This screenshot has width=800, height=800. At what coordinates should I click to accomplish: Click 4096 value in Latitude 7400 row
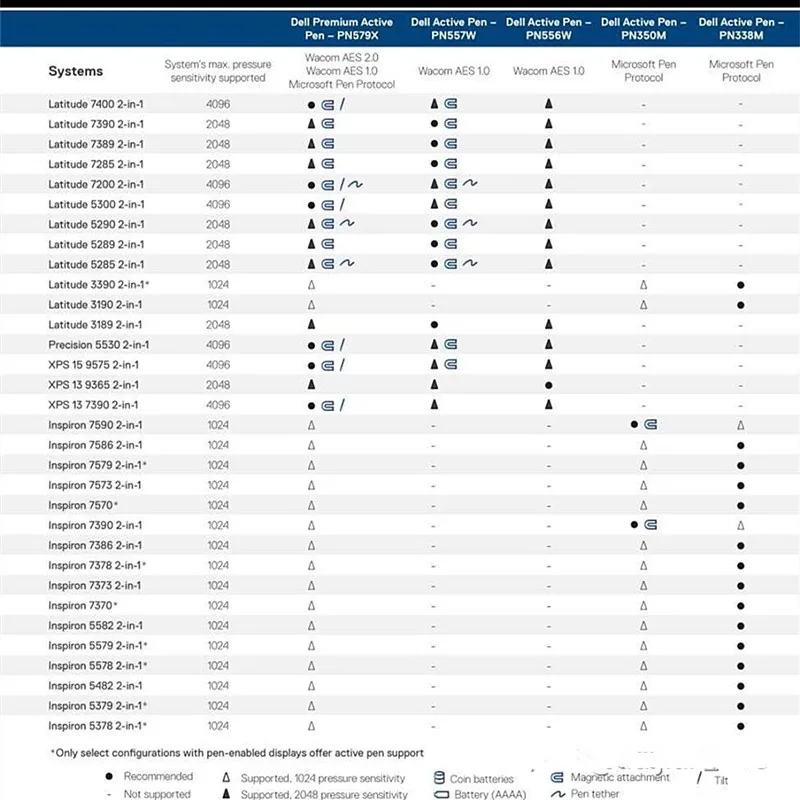(x=218, y=104)
